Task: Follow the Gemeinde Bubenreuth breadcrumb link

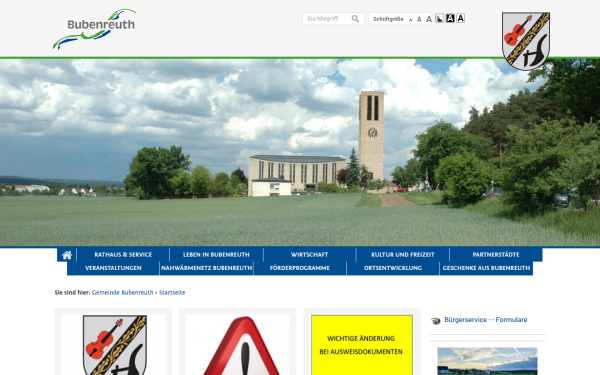Action: click(x=122, y=292)
